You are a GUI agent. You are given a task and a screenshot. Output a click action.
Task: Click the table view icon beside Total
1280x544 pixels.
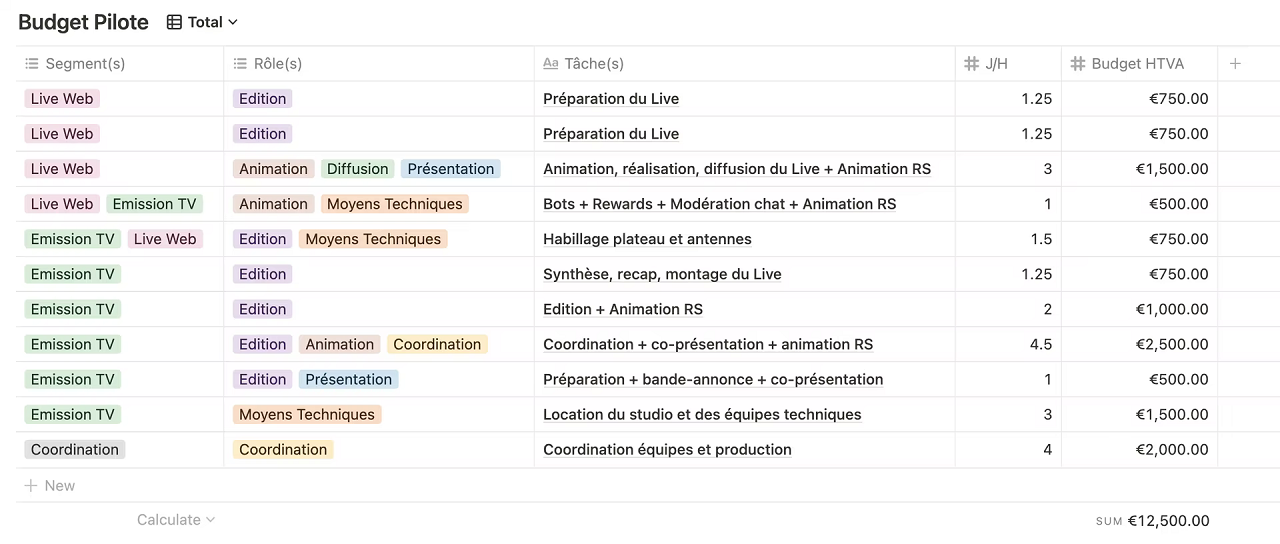[x=174, y=22]
